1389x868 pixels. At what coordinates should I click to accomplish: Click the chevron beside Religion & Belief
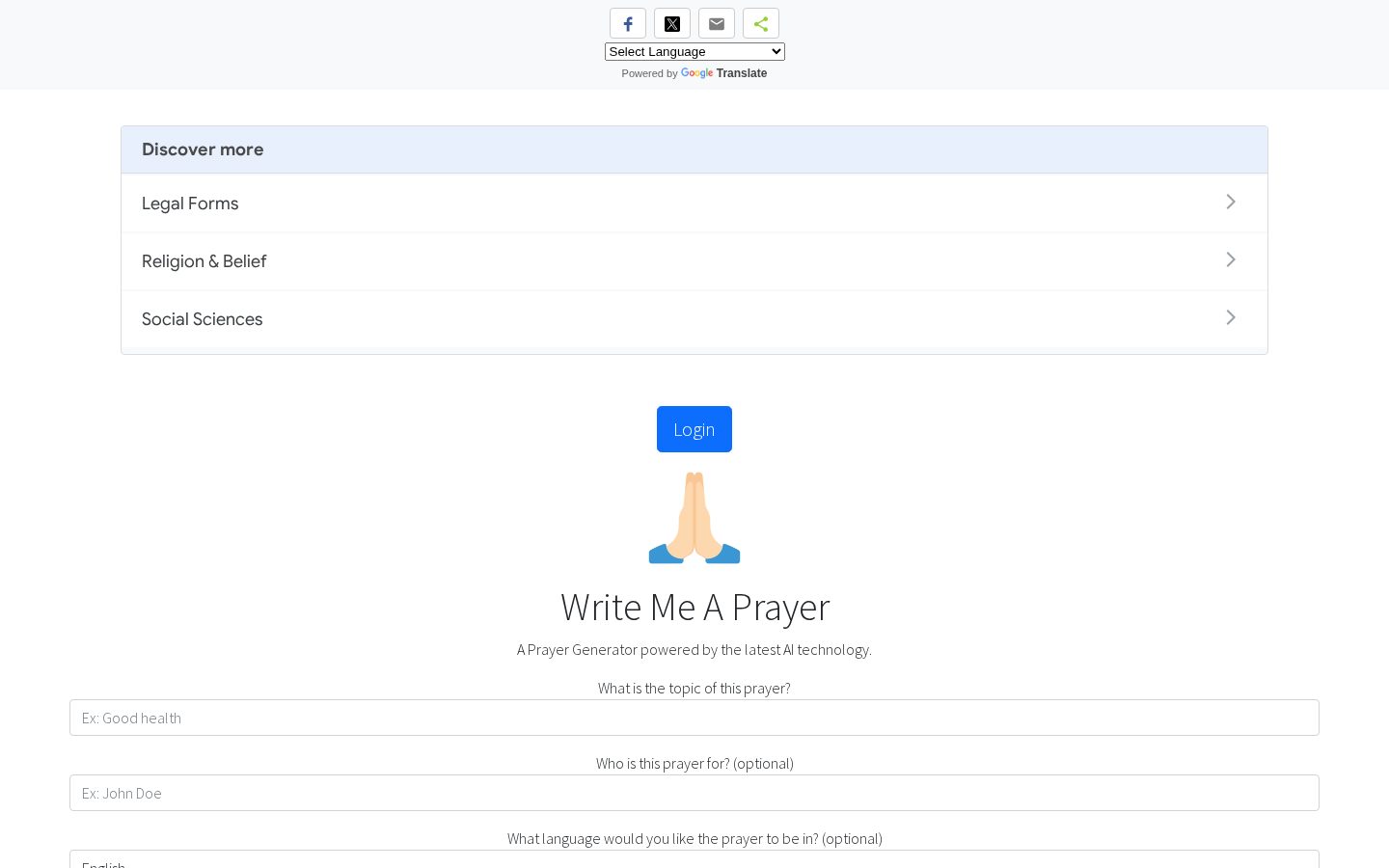tap(1231, 259)
